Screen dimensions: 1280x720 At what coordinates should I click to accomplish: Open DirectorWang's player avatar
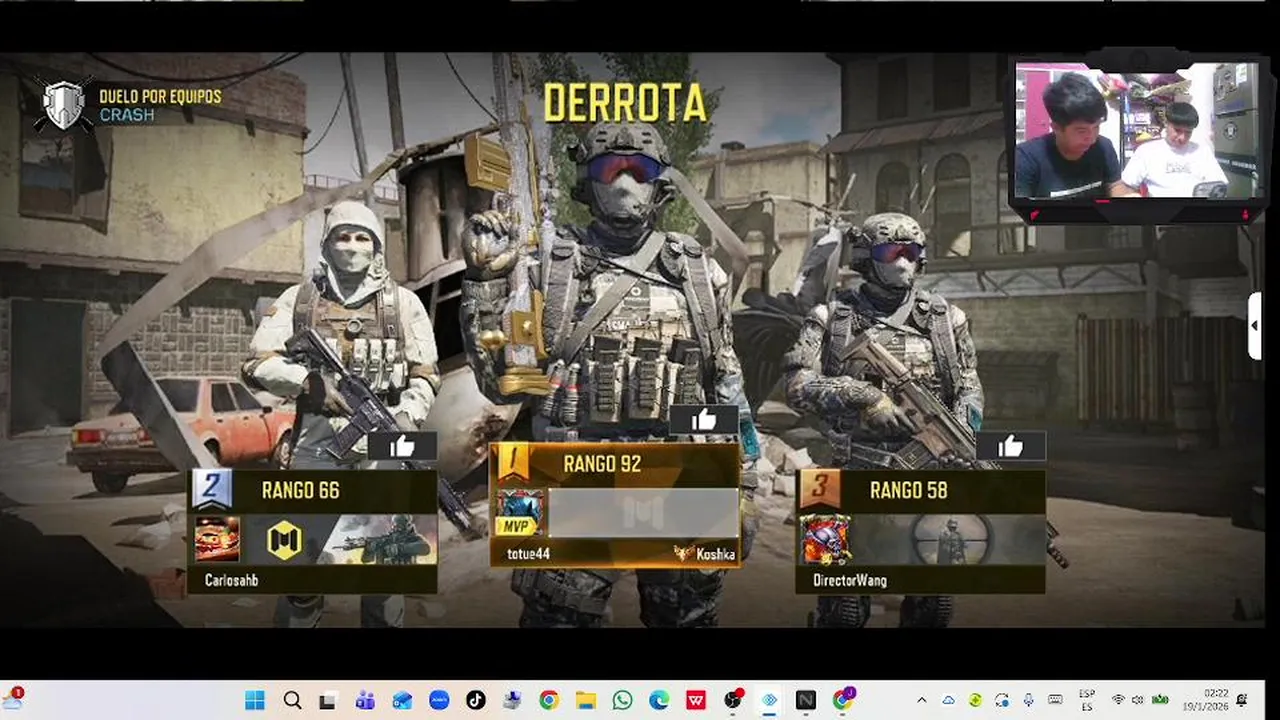tap(826, 540)
